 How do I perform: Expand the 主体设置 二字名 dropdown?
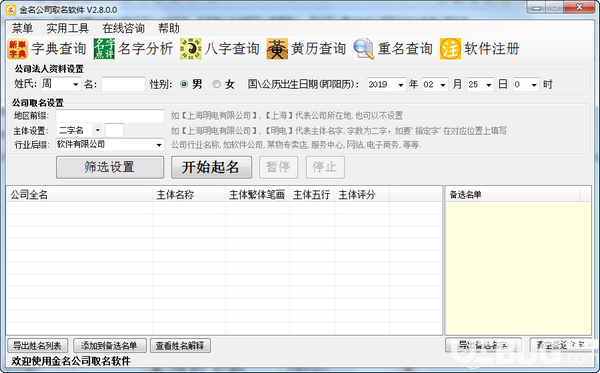tap(98, 130)
